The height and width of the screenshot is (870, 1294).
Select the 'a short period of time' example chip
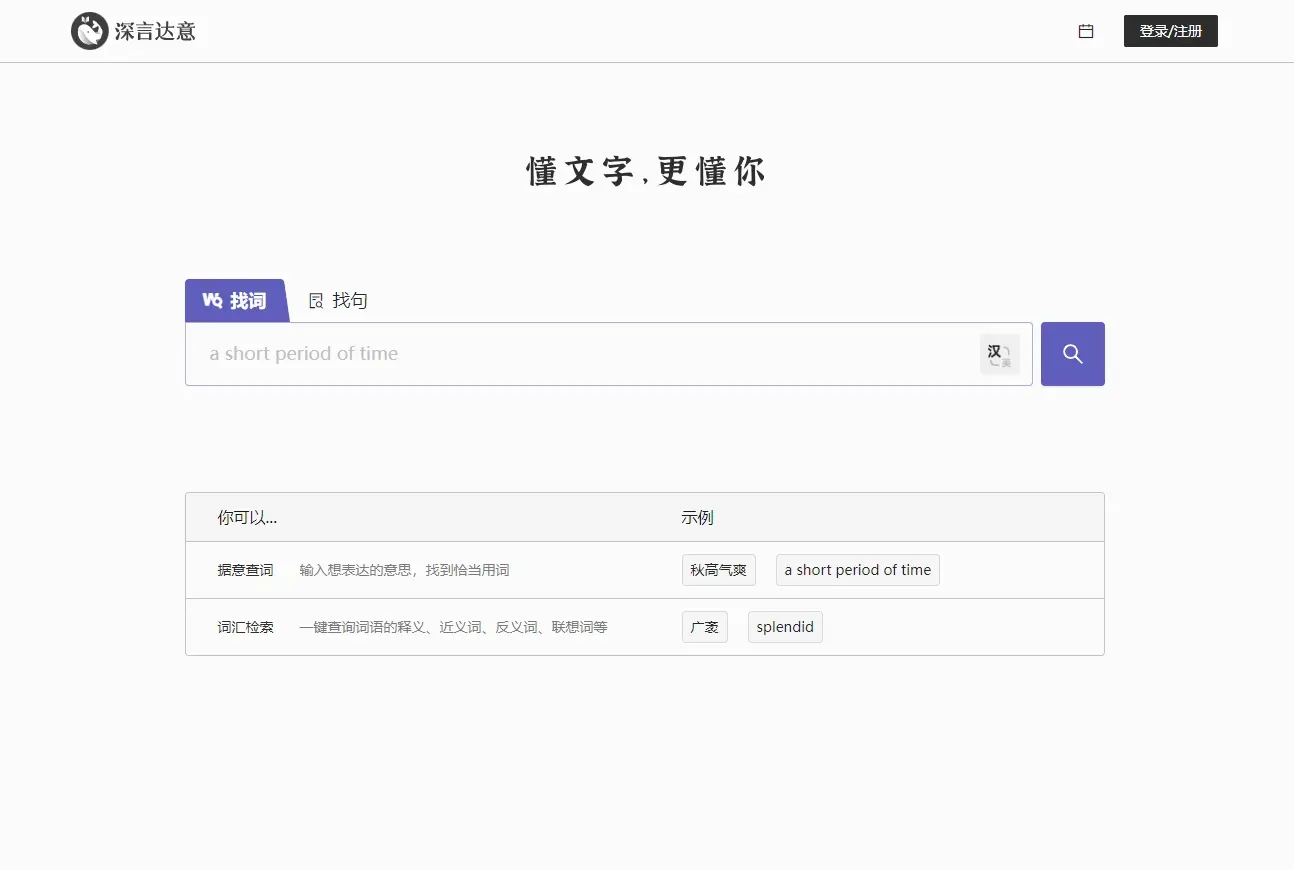pyautogui.click(x=858, y=570)
